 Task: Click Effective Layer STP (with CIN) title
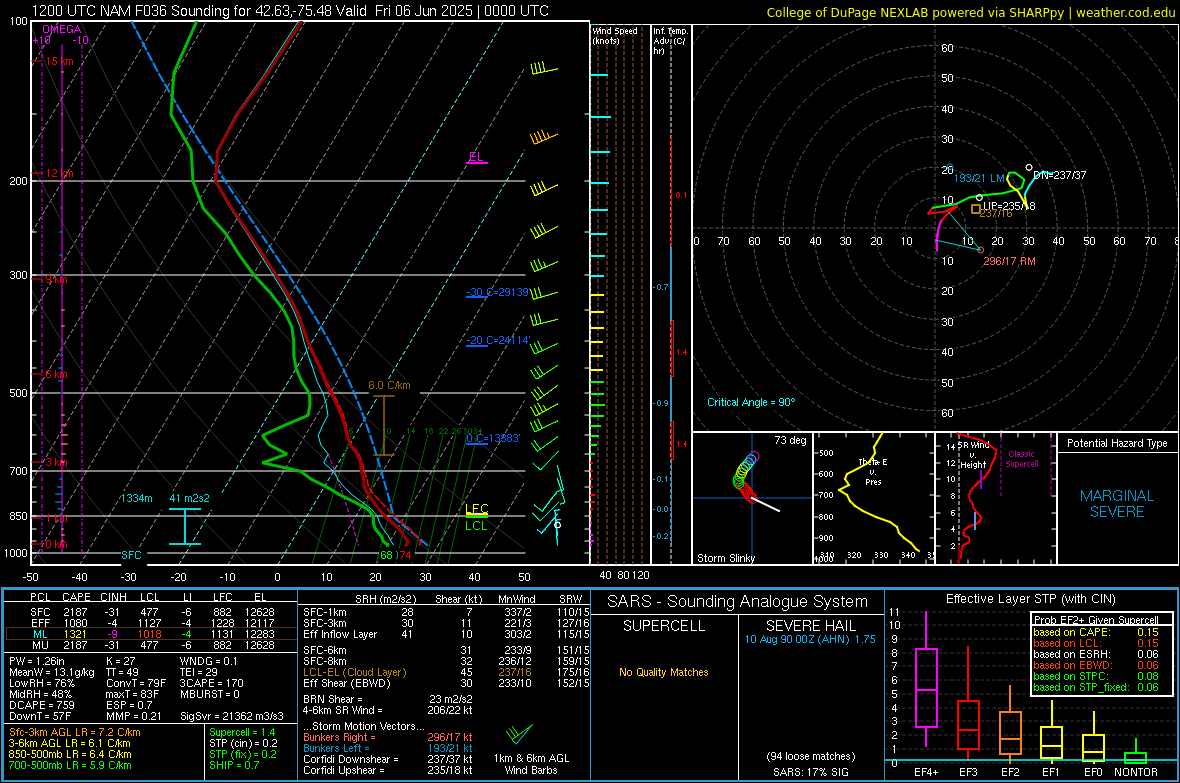[1031, 599]
